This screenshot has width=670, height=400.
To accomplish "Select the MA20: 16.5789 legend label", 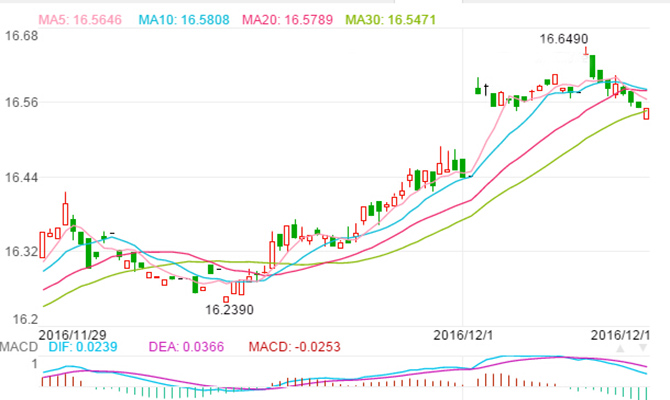I will coord(287,20).
